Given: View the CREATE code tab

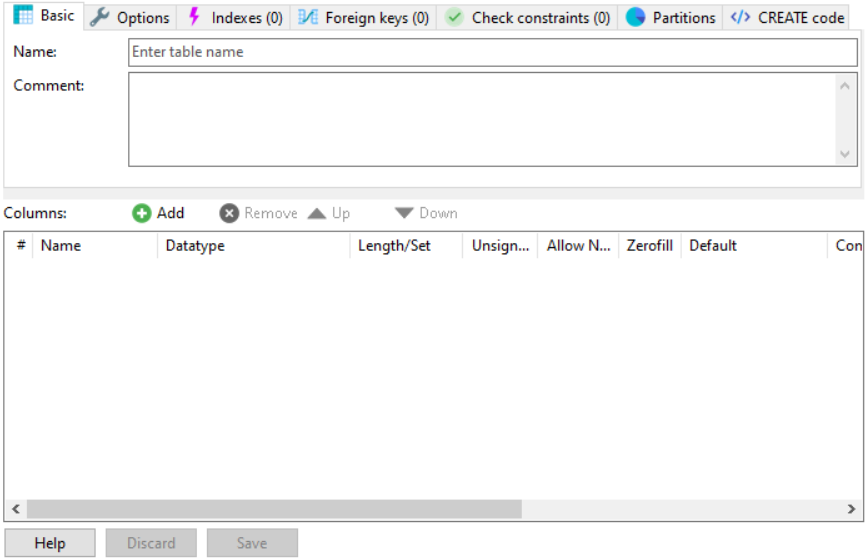Looking at the screenshot, I should (x=786, y=18).
